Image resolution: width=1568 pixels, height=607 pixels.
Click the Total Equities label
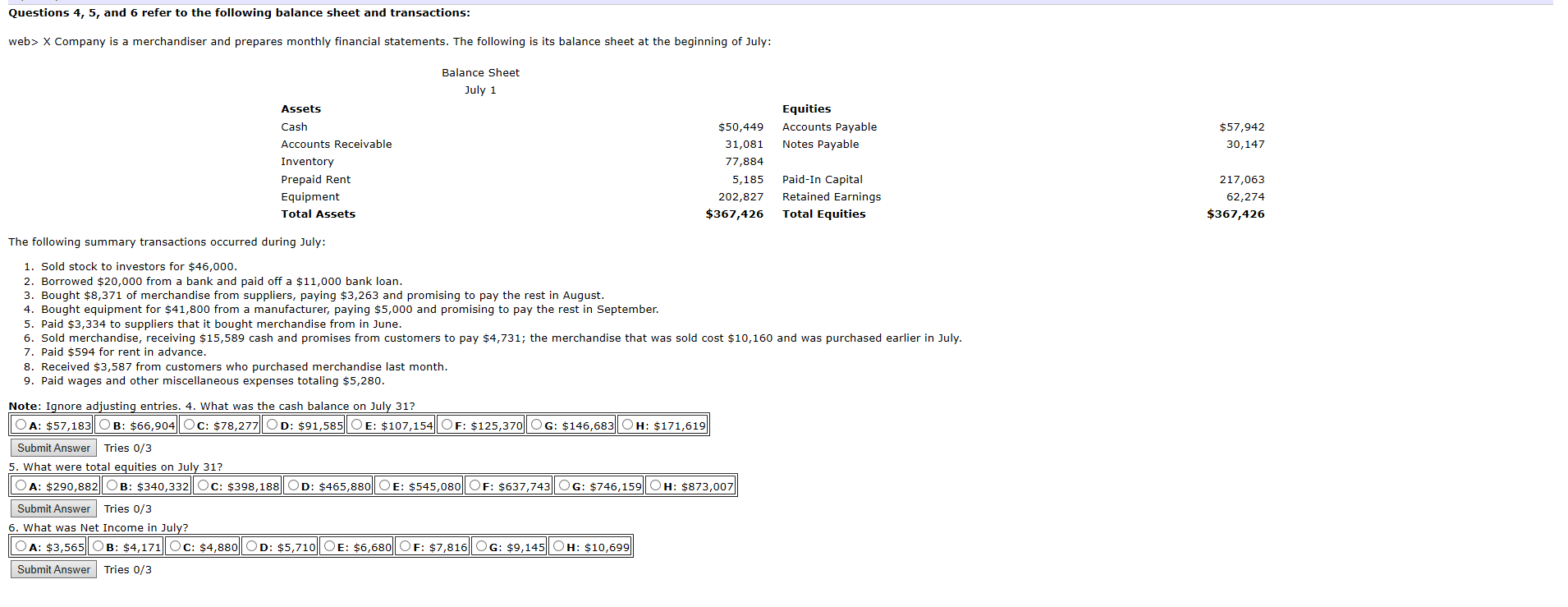click(x=823, y=214)
